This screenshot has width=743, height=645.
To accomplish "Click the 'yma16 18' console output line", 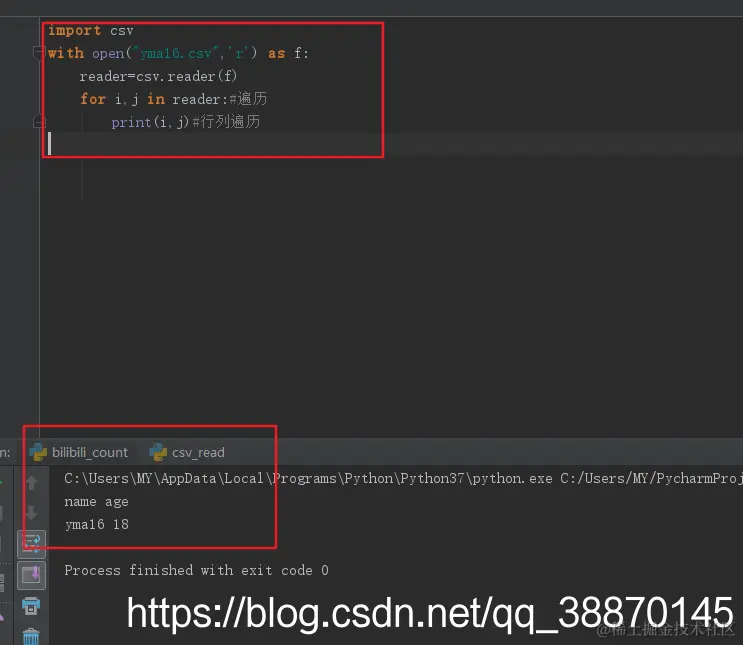I will [97, 524].
